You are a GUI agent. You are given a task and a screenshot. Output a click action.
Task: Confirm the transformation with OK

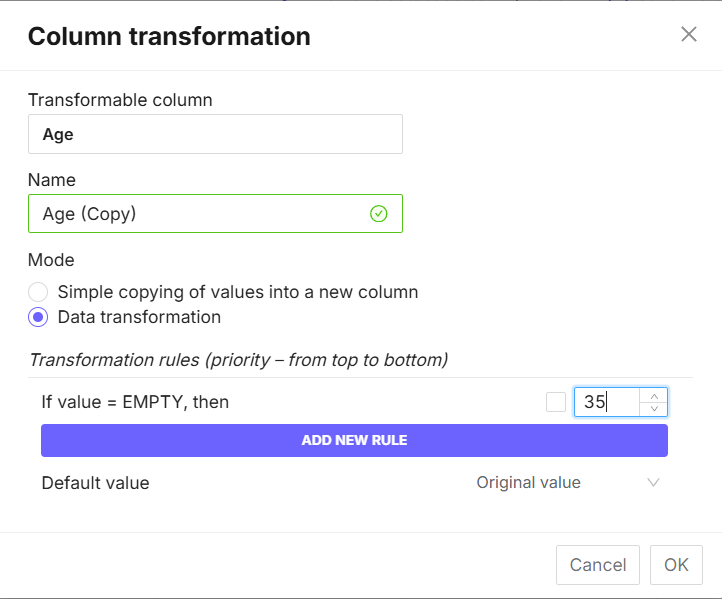click(x=676, y=565)
